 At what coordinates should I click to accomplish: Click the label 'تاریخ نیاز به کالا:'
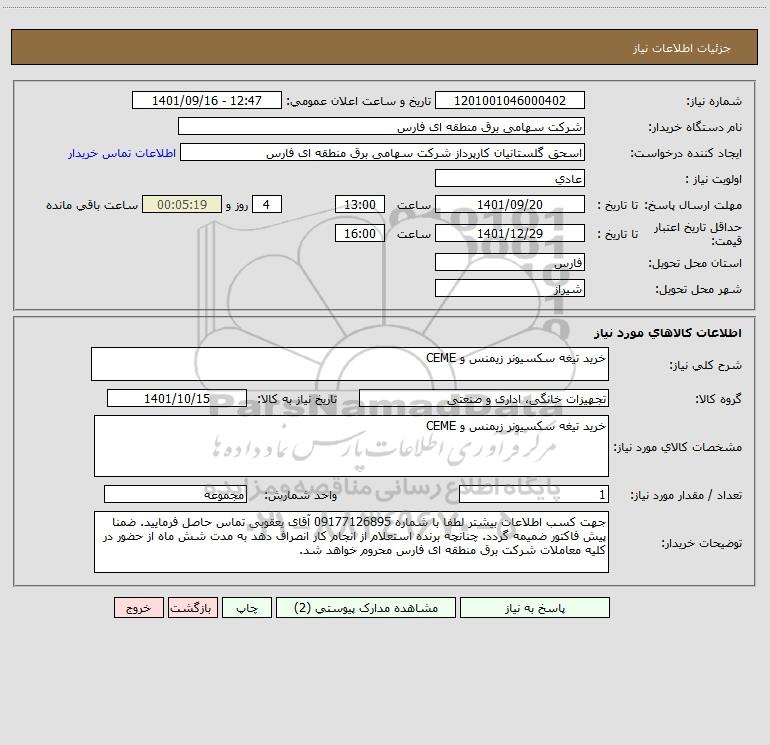pos(298,399)
